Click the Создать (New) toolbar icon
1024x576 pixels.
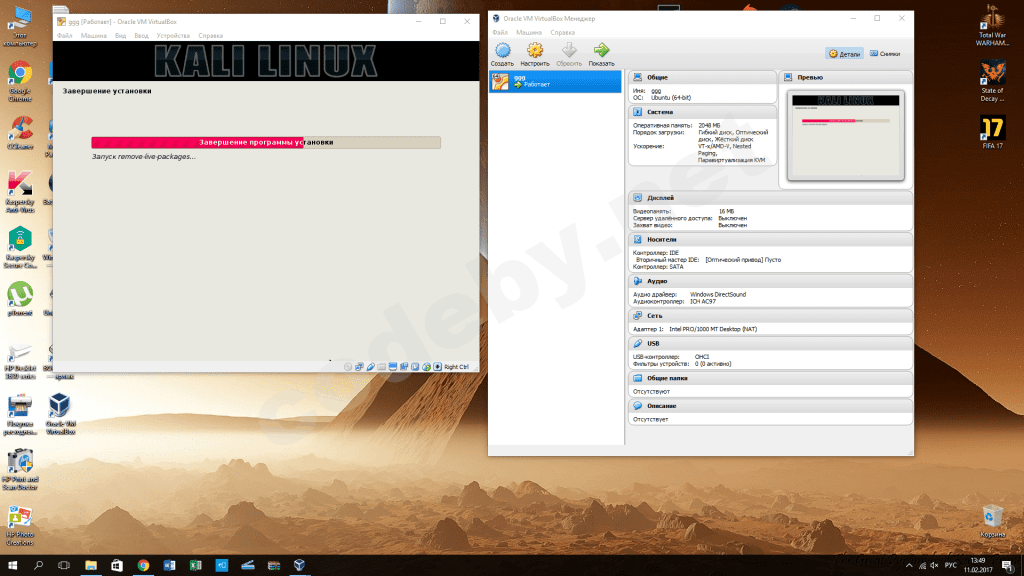[x=502, y=53]
